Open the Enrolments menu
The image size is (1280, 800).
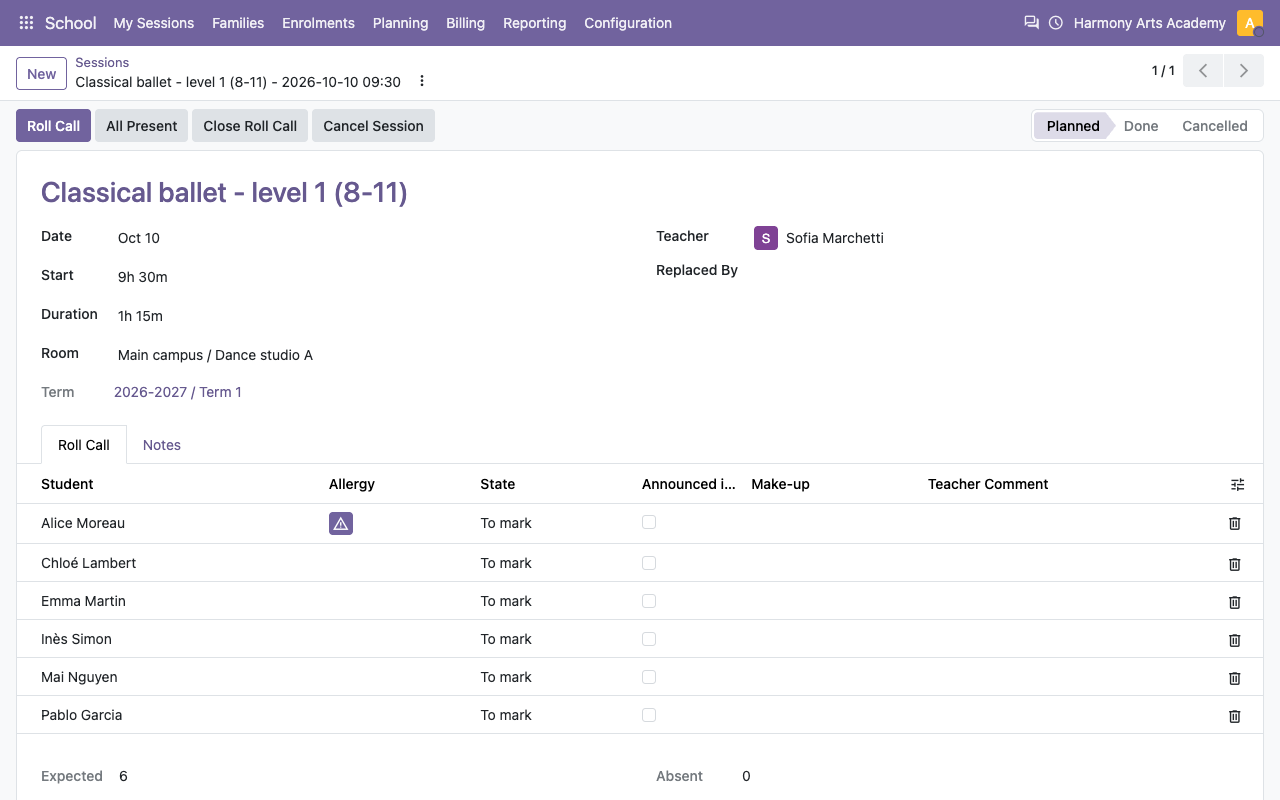point(318,23)
